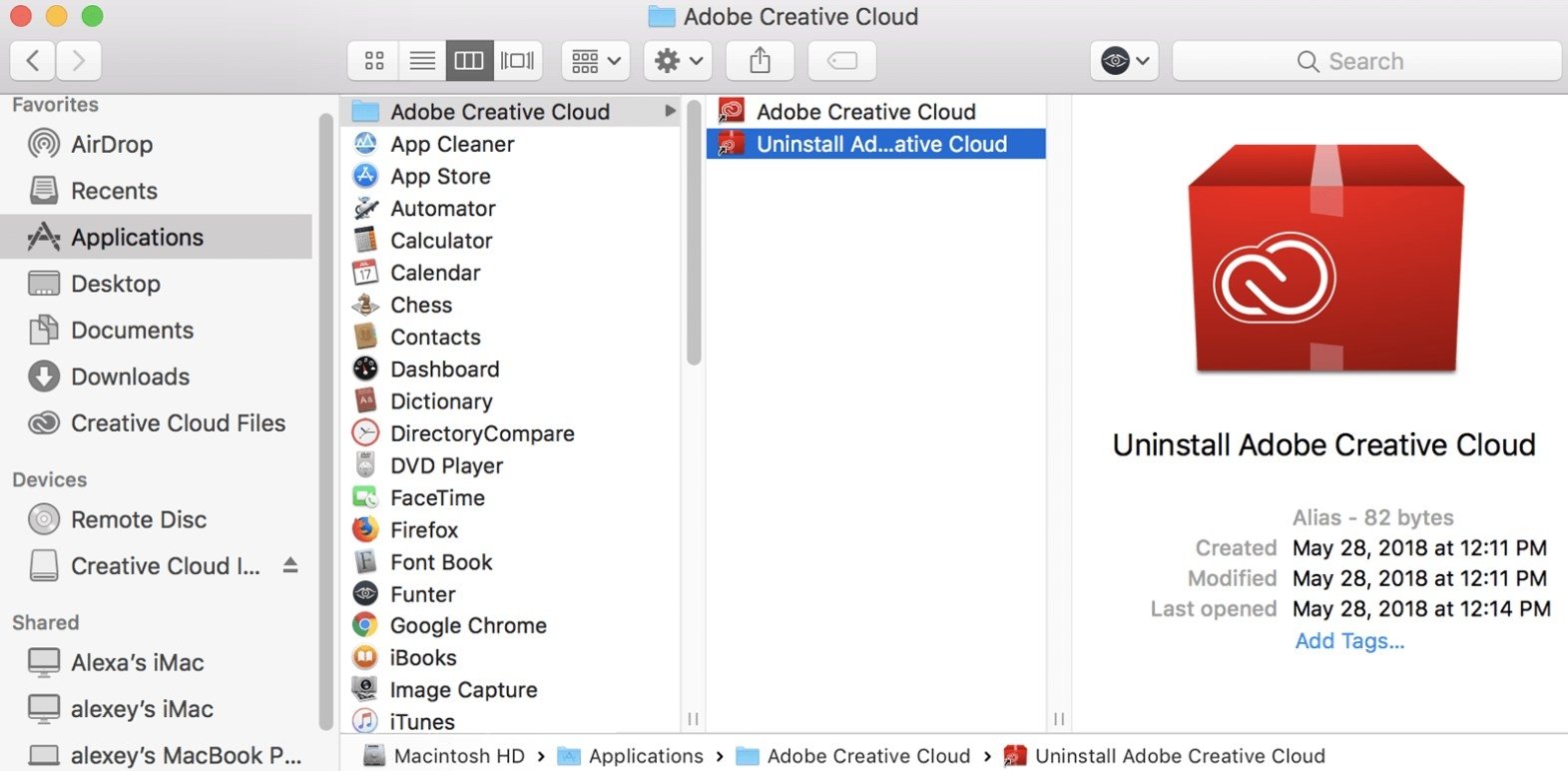
Task: Switch to list view
Action: tap(422, 61)
